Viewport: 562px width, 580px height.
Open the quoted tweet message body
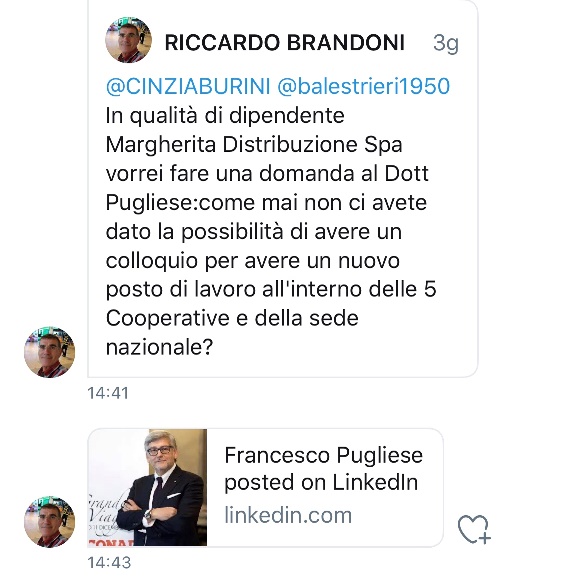pos(271,231)
